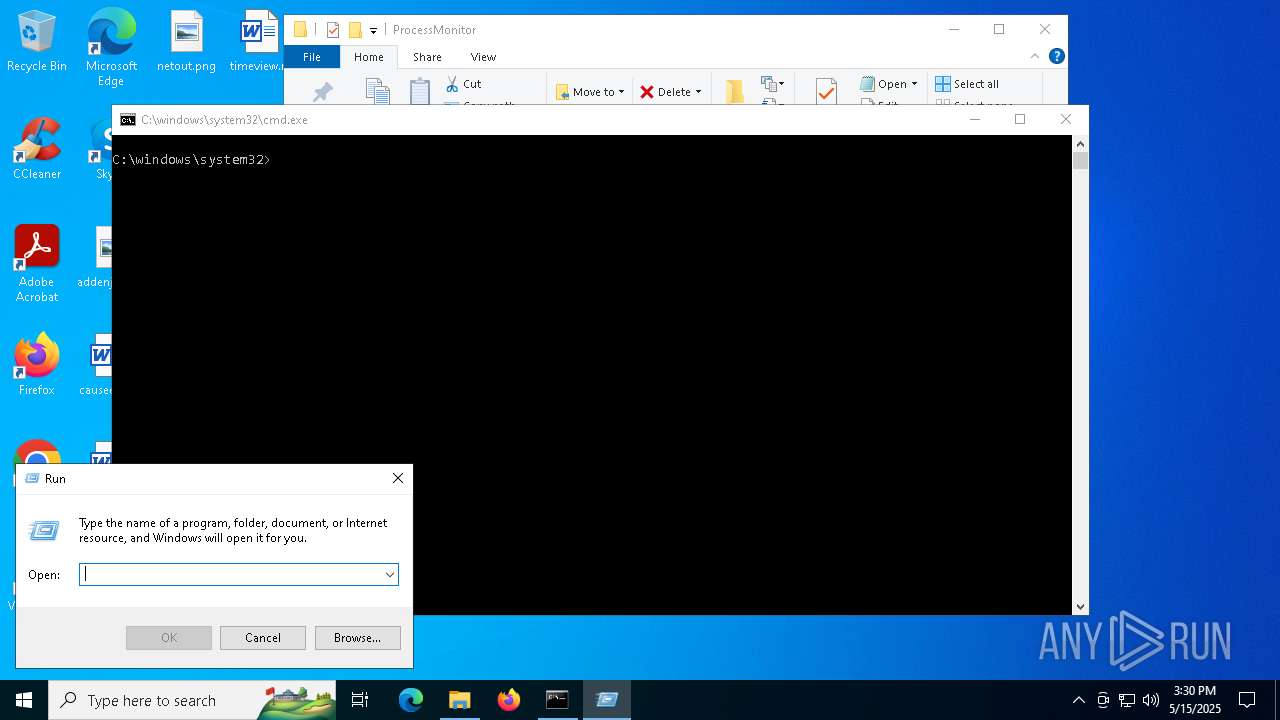This screenshot has width=1280, height=720.
Task: Open the cmd.exe window system icon
Action: pyautogui.click(x=128, y=120)
